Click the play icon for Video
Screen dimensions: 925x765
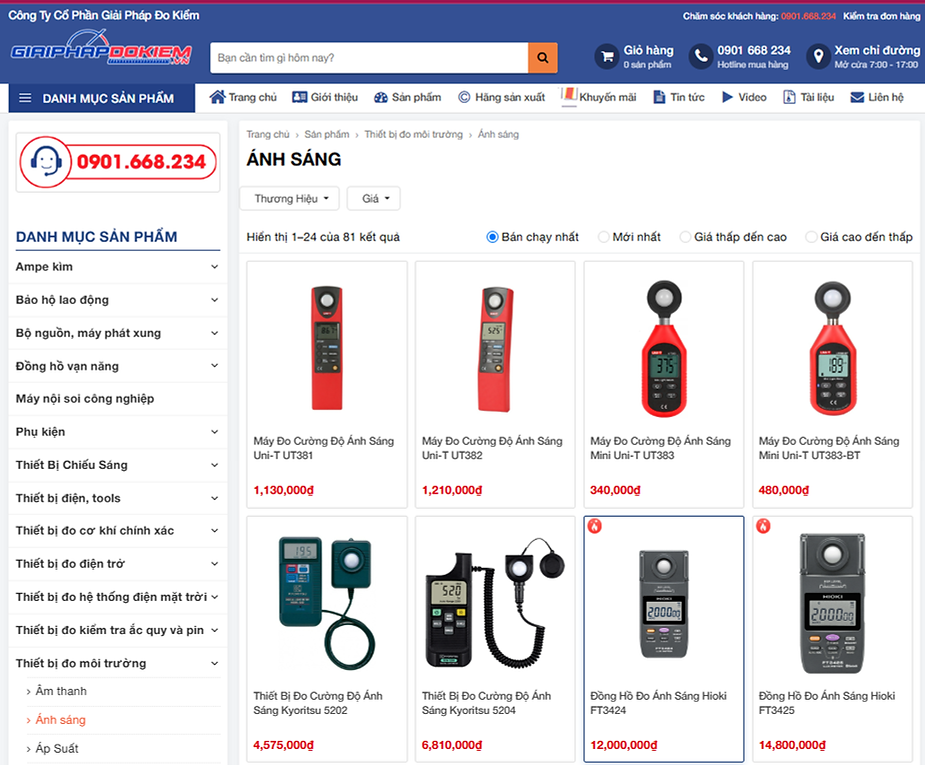click(x=727, y=97)
